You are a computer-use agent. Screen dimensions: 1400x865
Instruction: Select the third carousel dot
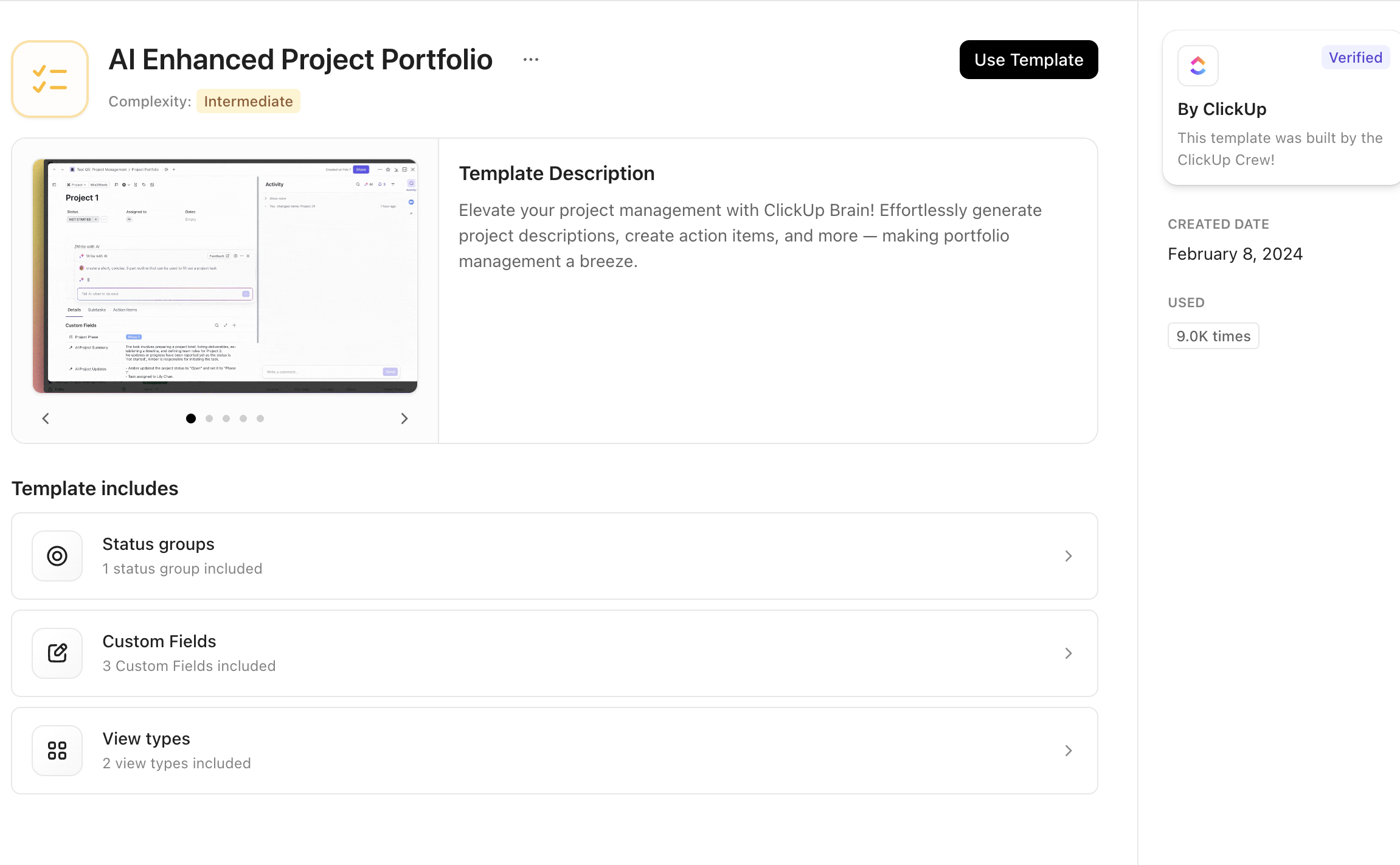pyautogui.click(x=226, y=419)
